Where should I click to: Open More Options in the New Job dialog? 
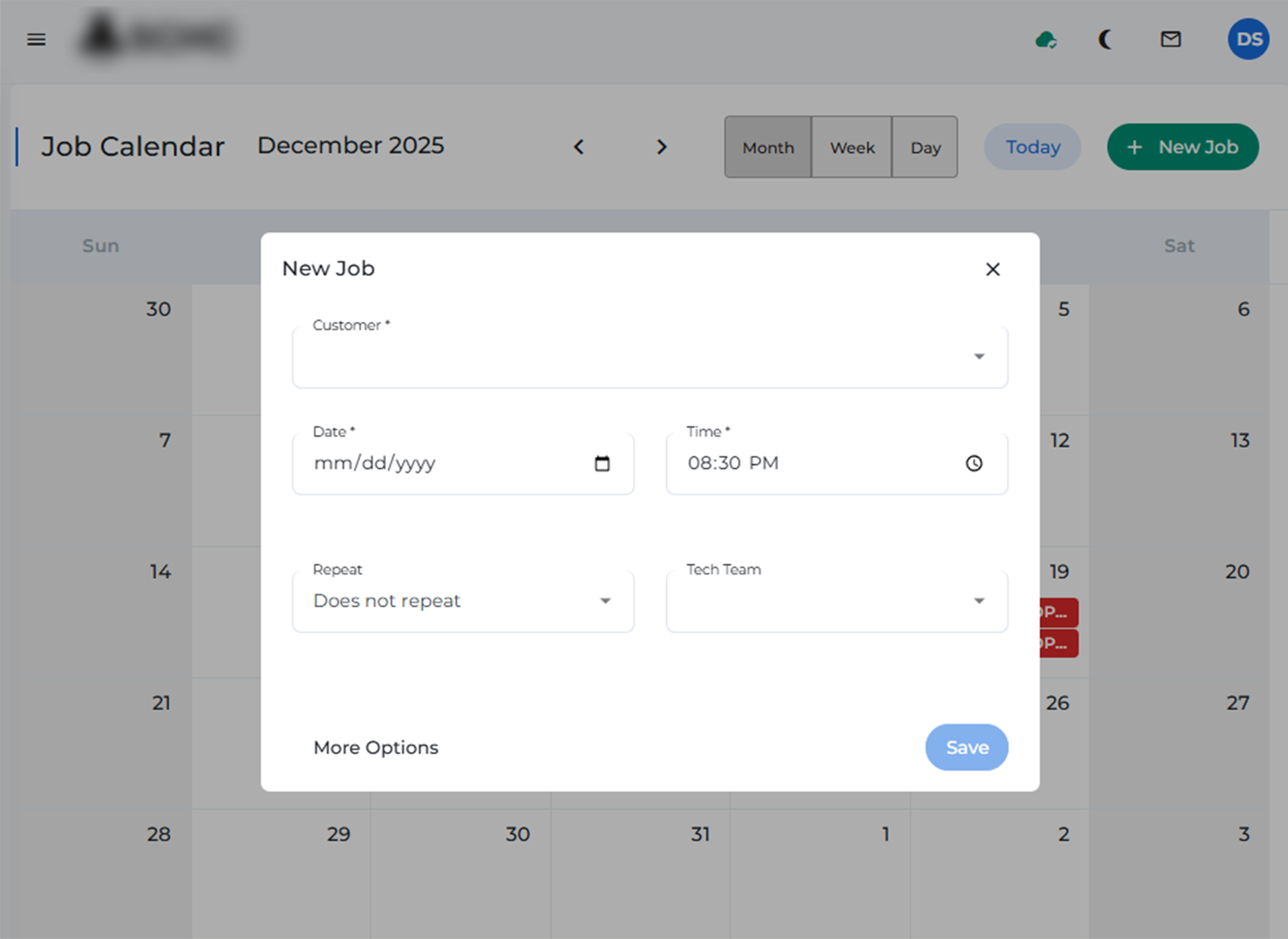[x=376, y=747]
